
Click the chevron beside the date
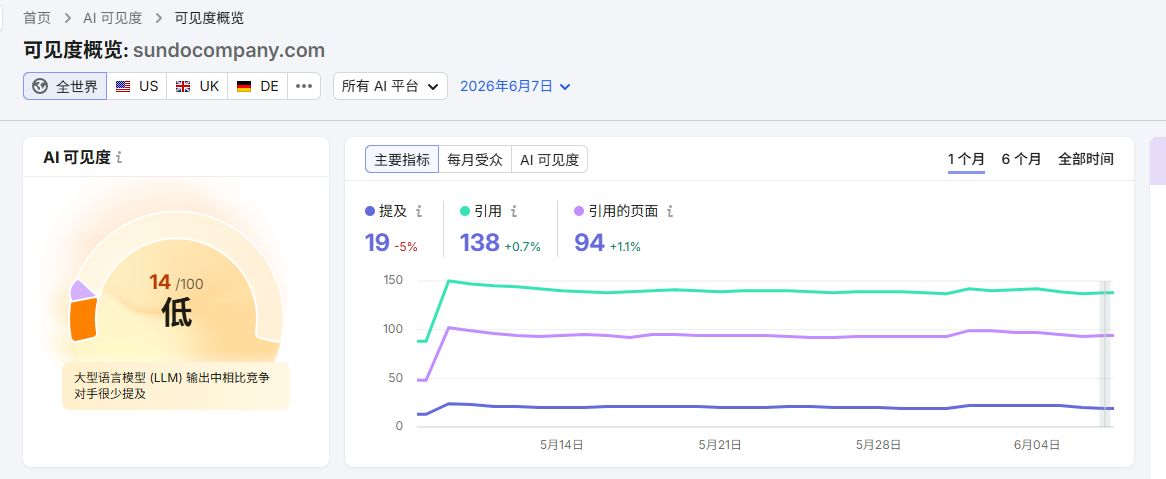tap(565, 86)
